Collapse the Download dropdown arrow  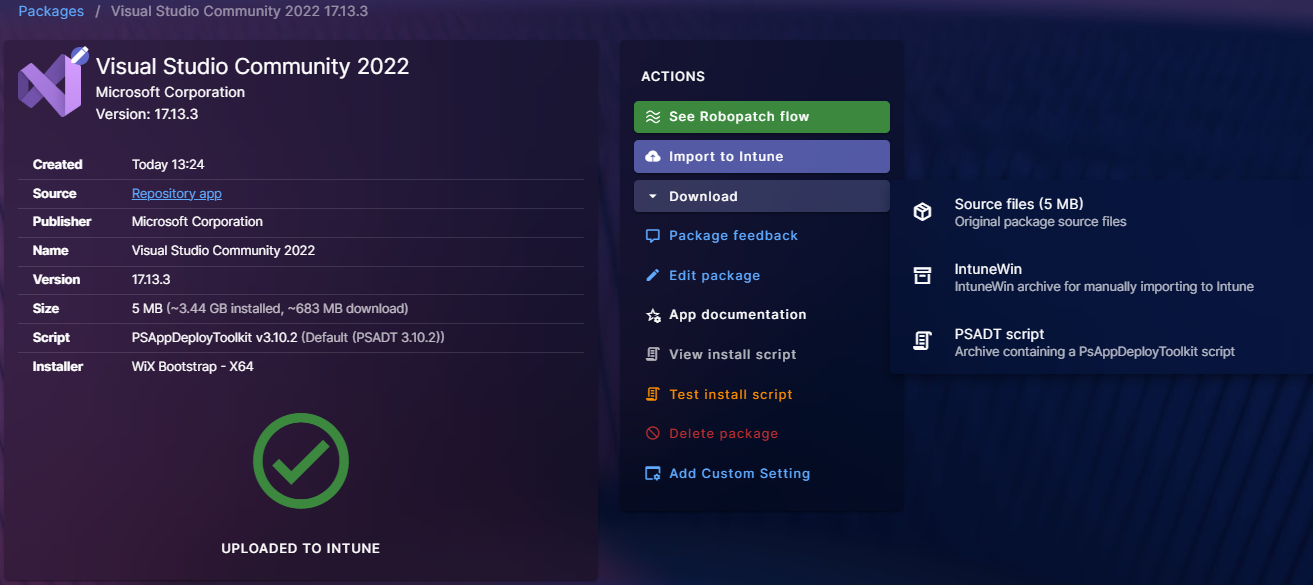[653, 197]
